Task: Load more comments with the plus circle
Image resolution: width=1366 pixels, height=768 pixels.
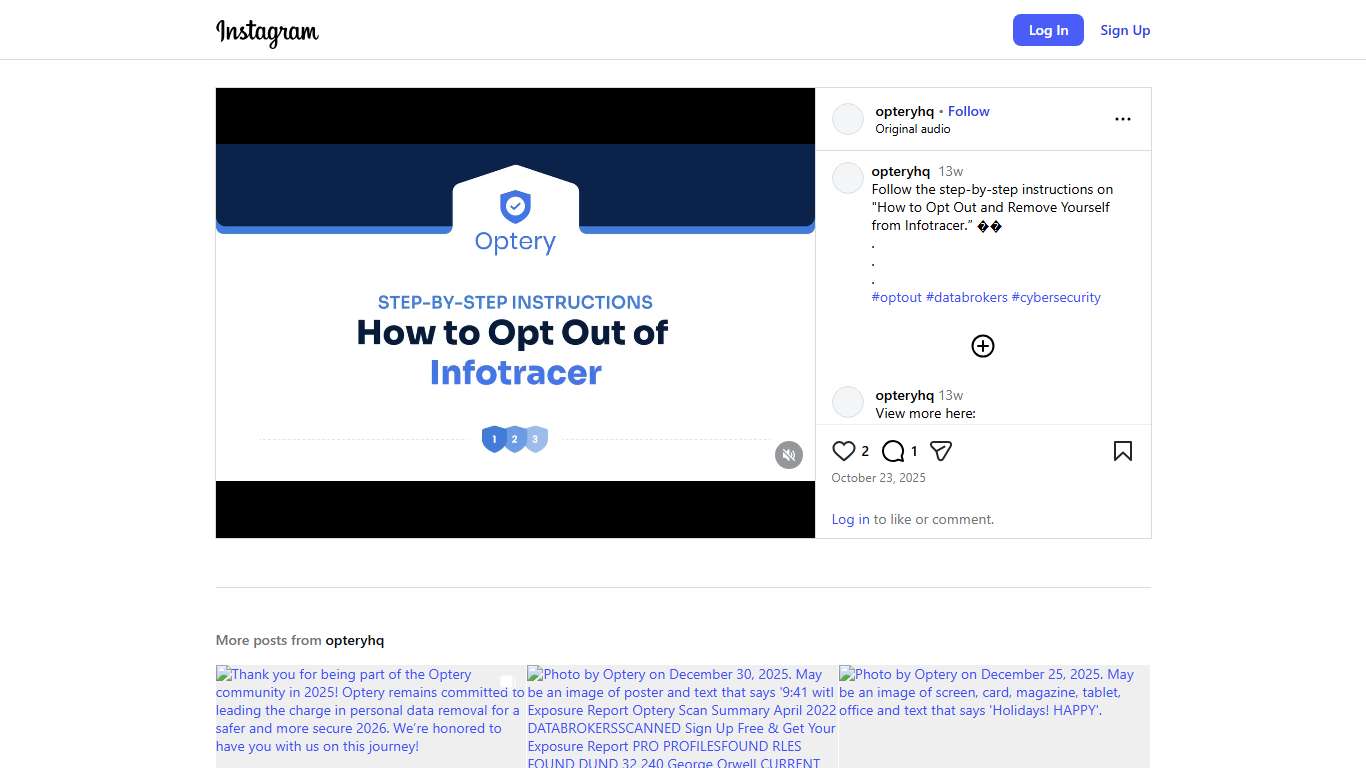Action: (983, 346)
